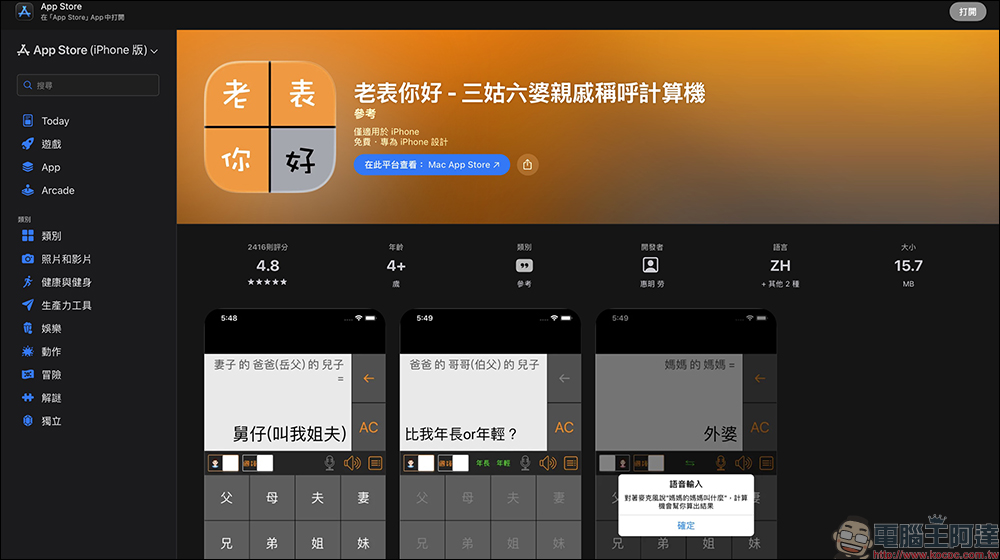Click the 獨立 category icon
The width and height of the screenshot is (1000, 560).
click(27, 420)
